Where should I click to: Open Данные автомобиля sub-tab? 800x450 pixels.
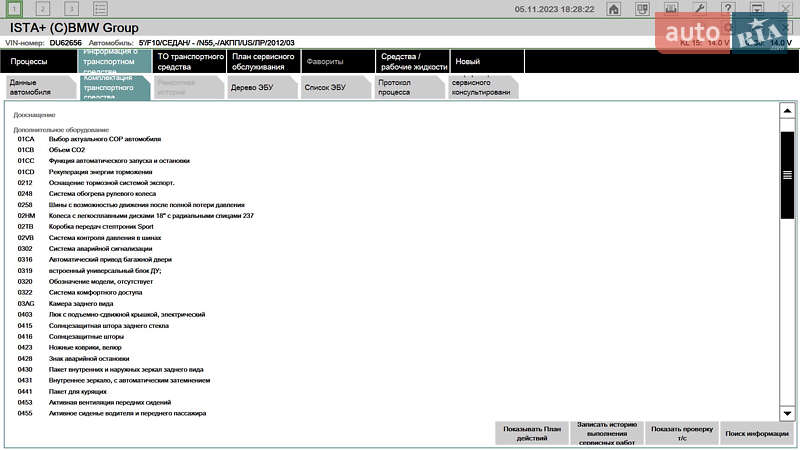pos(38,87)
